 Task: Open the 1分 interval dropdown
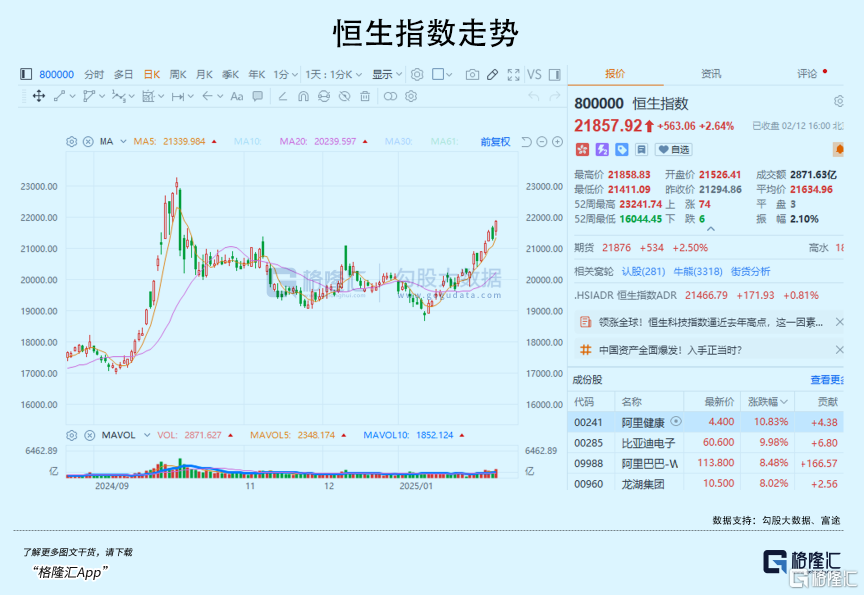285,74
